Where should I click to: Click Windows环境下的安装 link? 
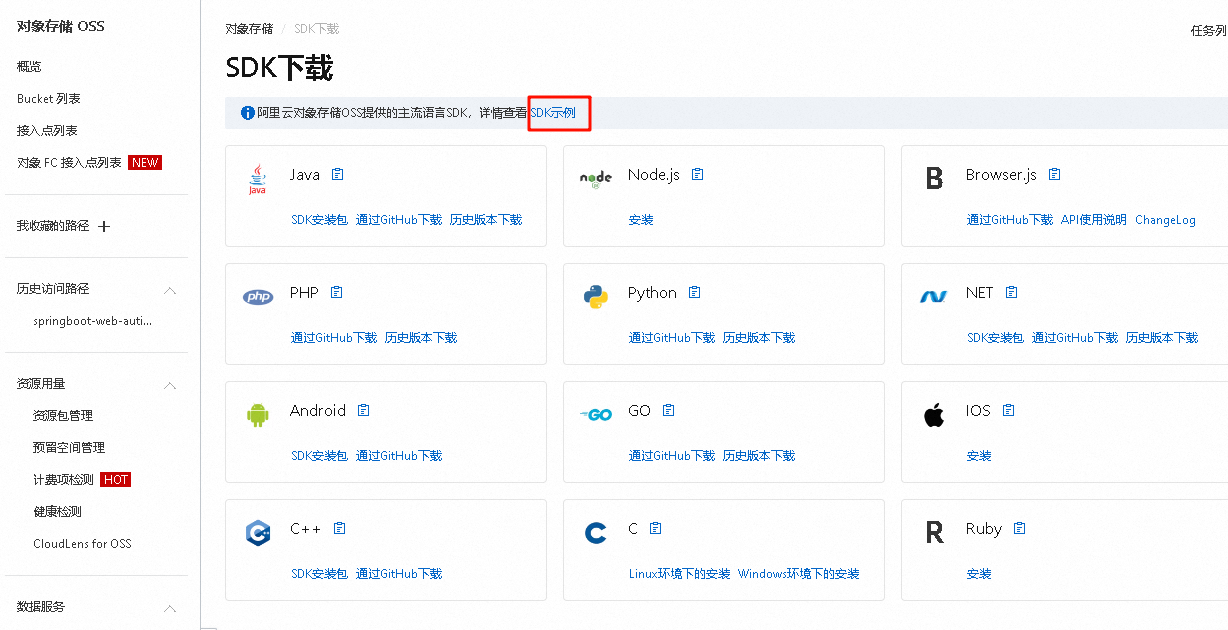(799, 573)
